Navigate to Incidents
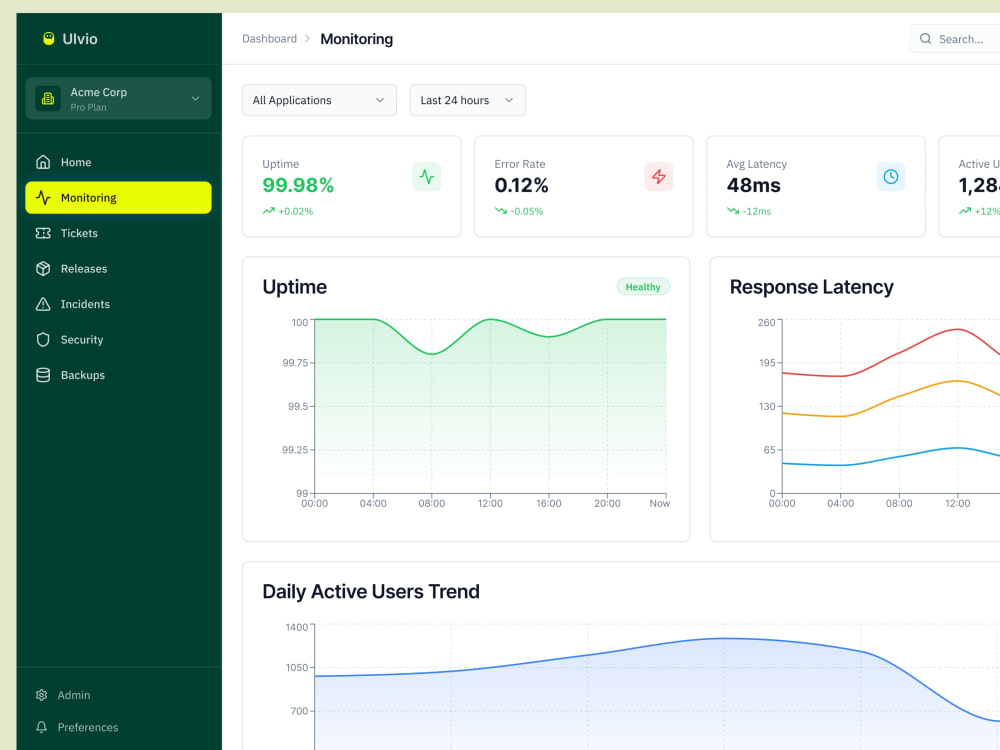This screenshot has height=750, width=1000. 119,304
